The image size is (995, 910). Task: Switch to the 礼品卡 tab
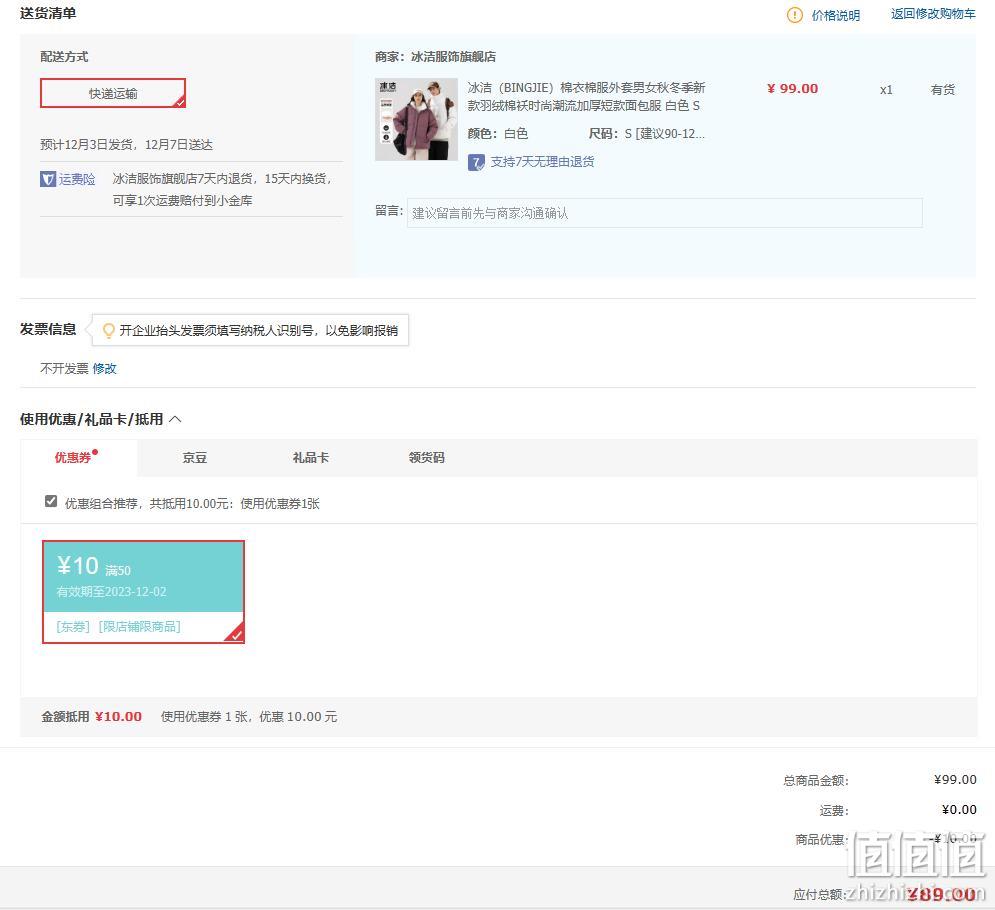(x=310, y=458)
